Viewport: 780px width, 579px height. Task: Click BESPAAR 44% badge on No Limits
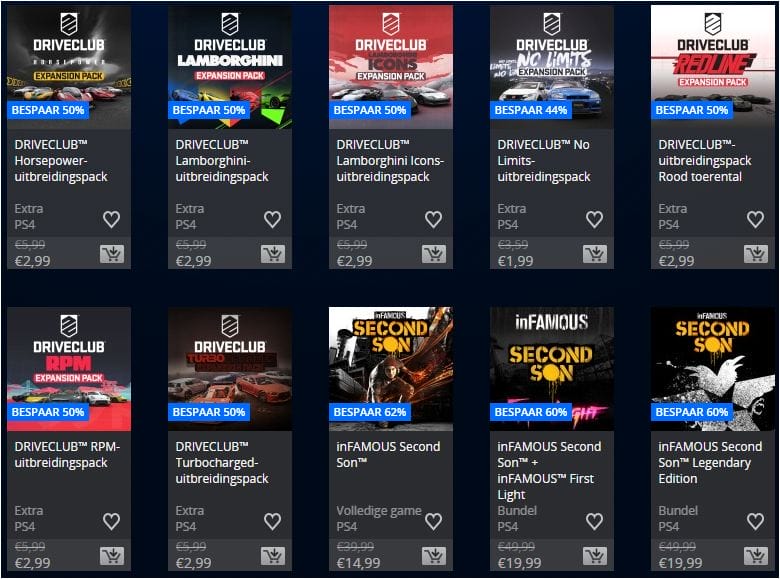click(x=531, y=110)
